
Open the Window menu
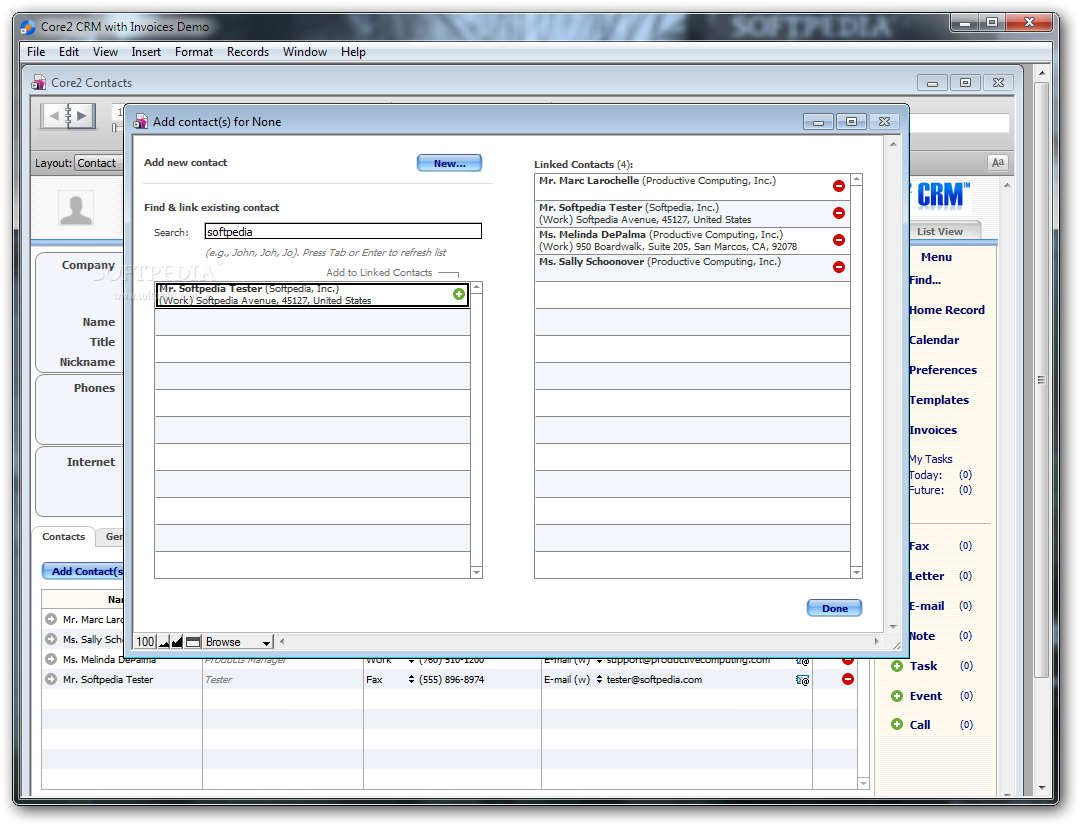[x=304, y=52]
